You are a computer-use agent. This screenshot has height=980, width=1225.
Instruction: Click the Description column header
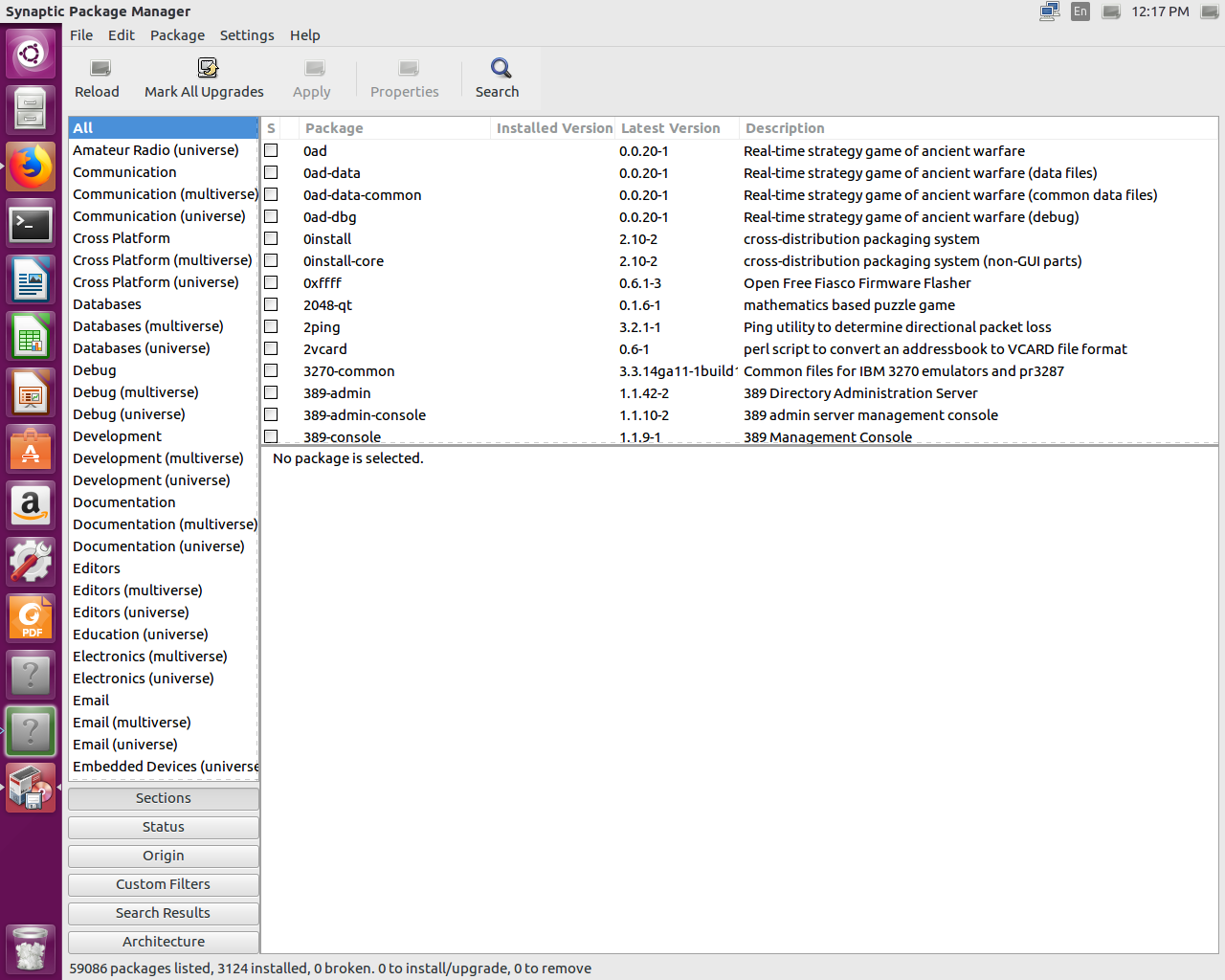tap(978, 128)
